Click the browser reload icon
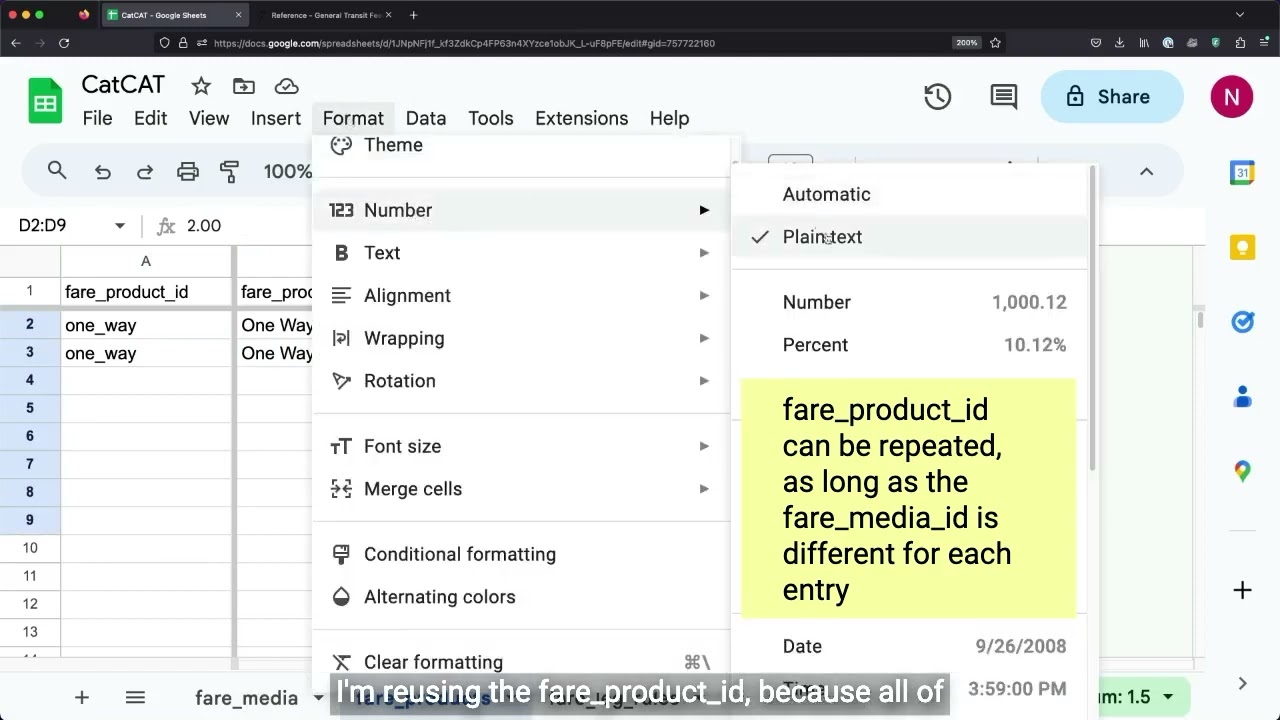Screen dimensions: 1280x720 64,43
